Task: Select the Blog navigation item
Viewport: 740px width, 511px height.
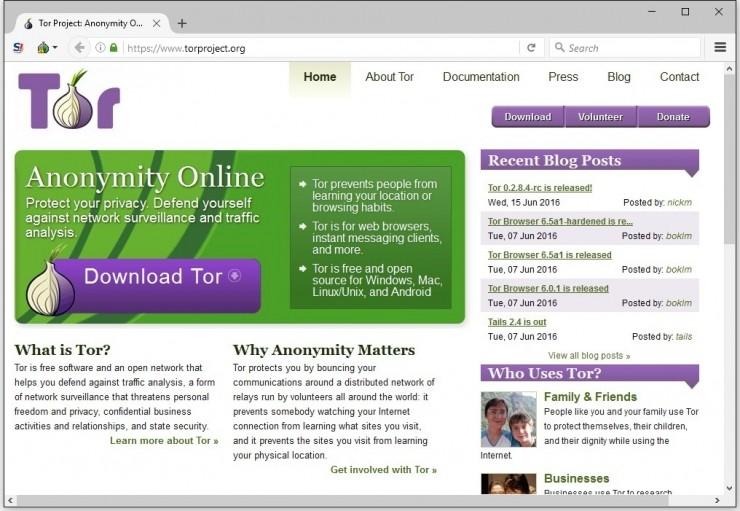Action: click(x=619, y=77)
